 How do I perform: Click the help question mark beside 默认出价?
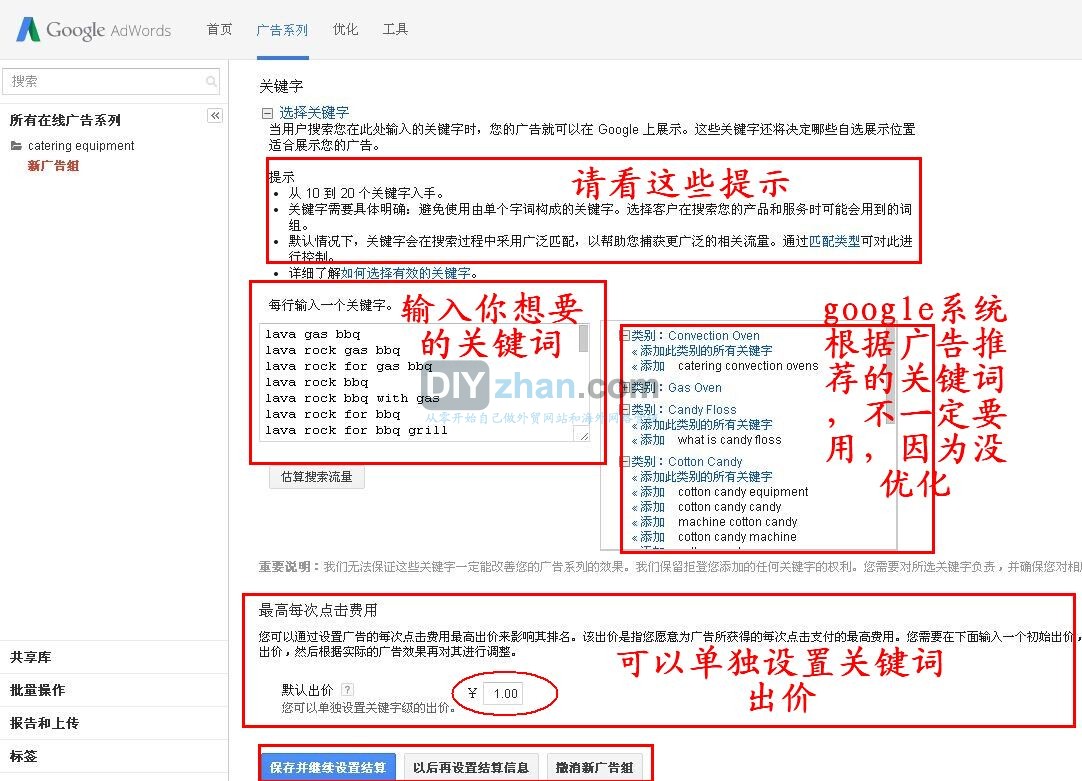coord(347,690)
